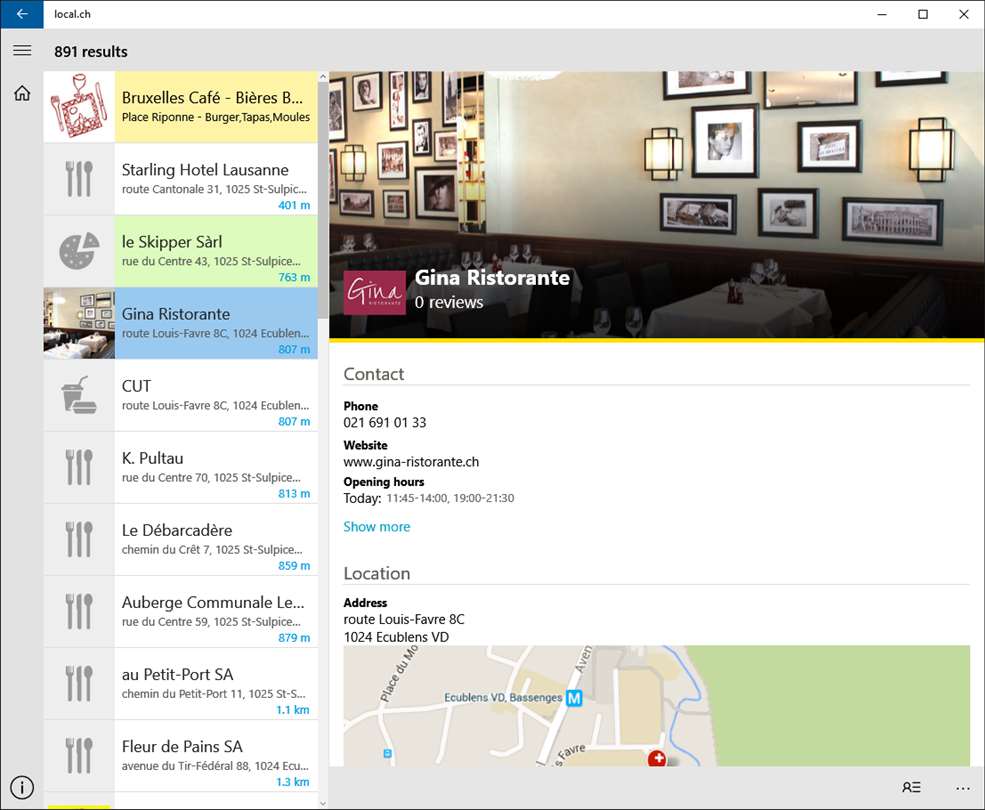Click the metro M icon on map
This screenshot has height=810, width=985.
574,698
